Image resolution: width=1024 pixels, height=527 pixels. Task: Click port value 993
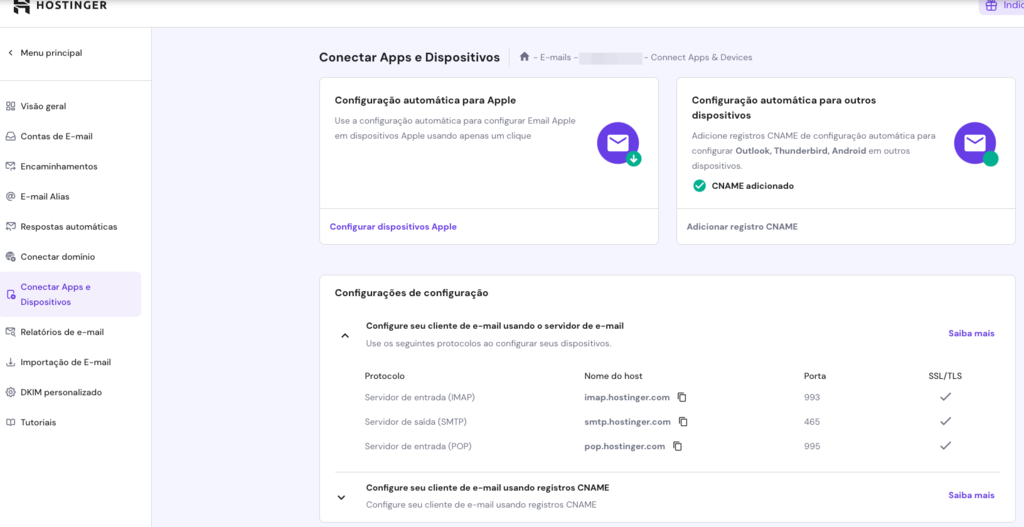812,397
